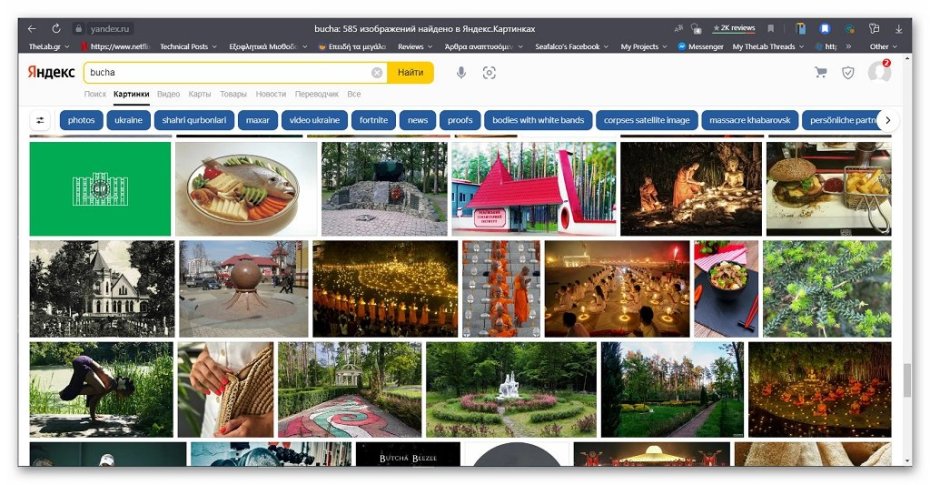The width and height of the screenshot is (930, 485).
Task: Expand My TheLab Threads bookmark folder
Action: pos(768,46)
